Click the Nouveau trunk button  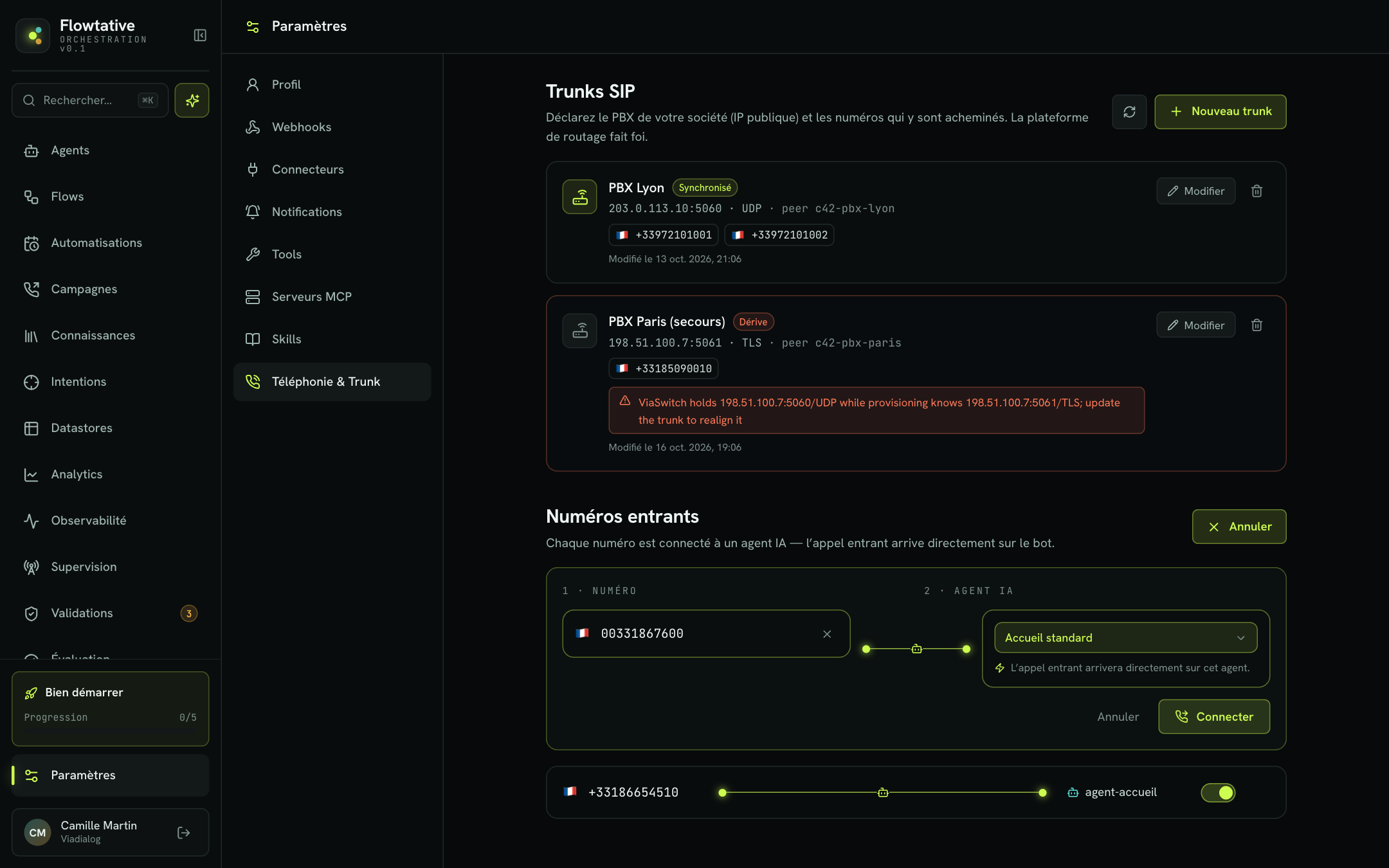[1220, 112]
